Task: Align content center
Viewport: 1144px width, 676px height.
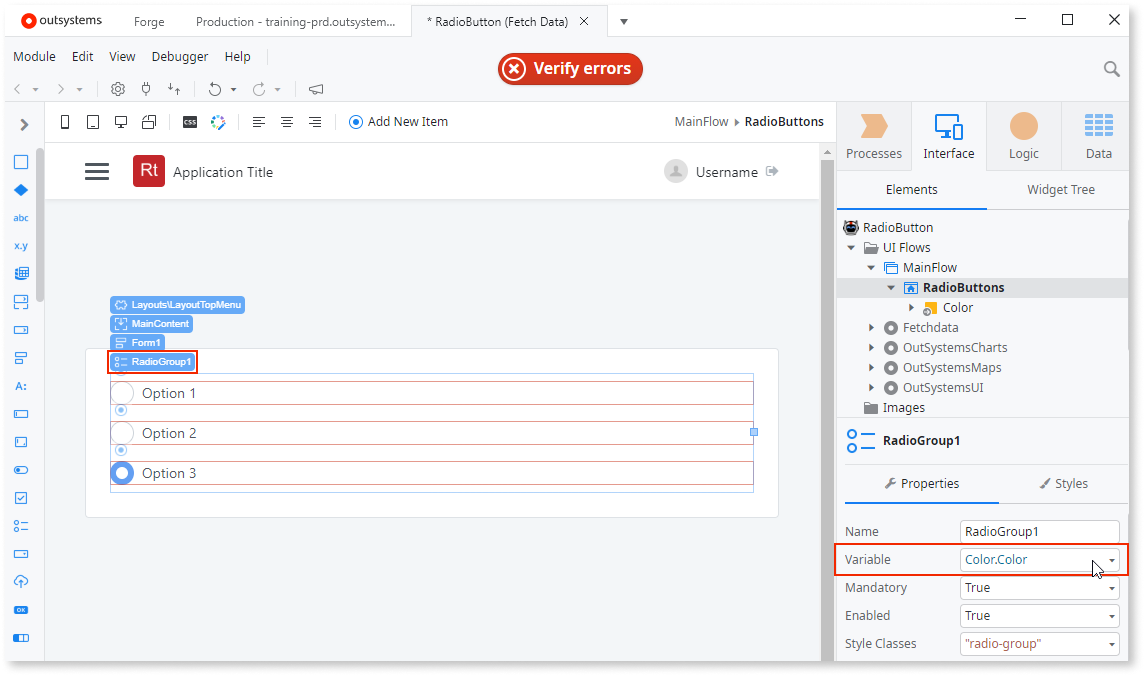Action: coord(287,122)
